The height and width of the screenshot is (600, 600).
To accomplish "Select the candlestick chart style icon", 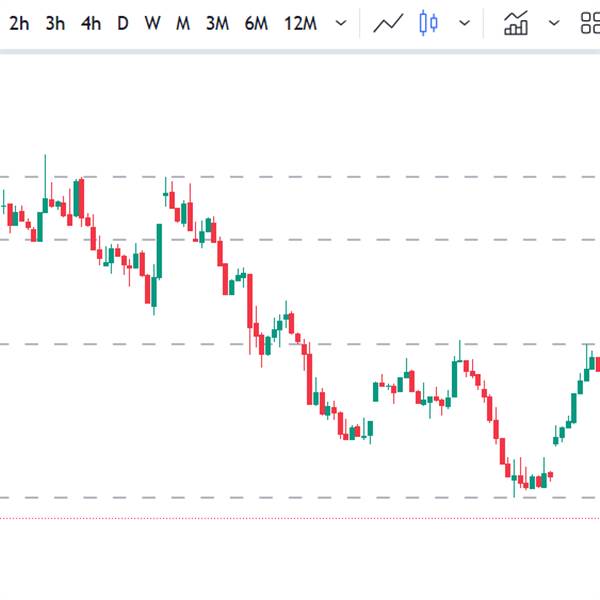I will point(428,23).
